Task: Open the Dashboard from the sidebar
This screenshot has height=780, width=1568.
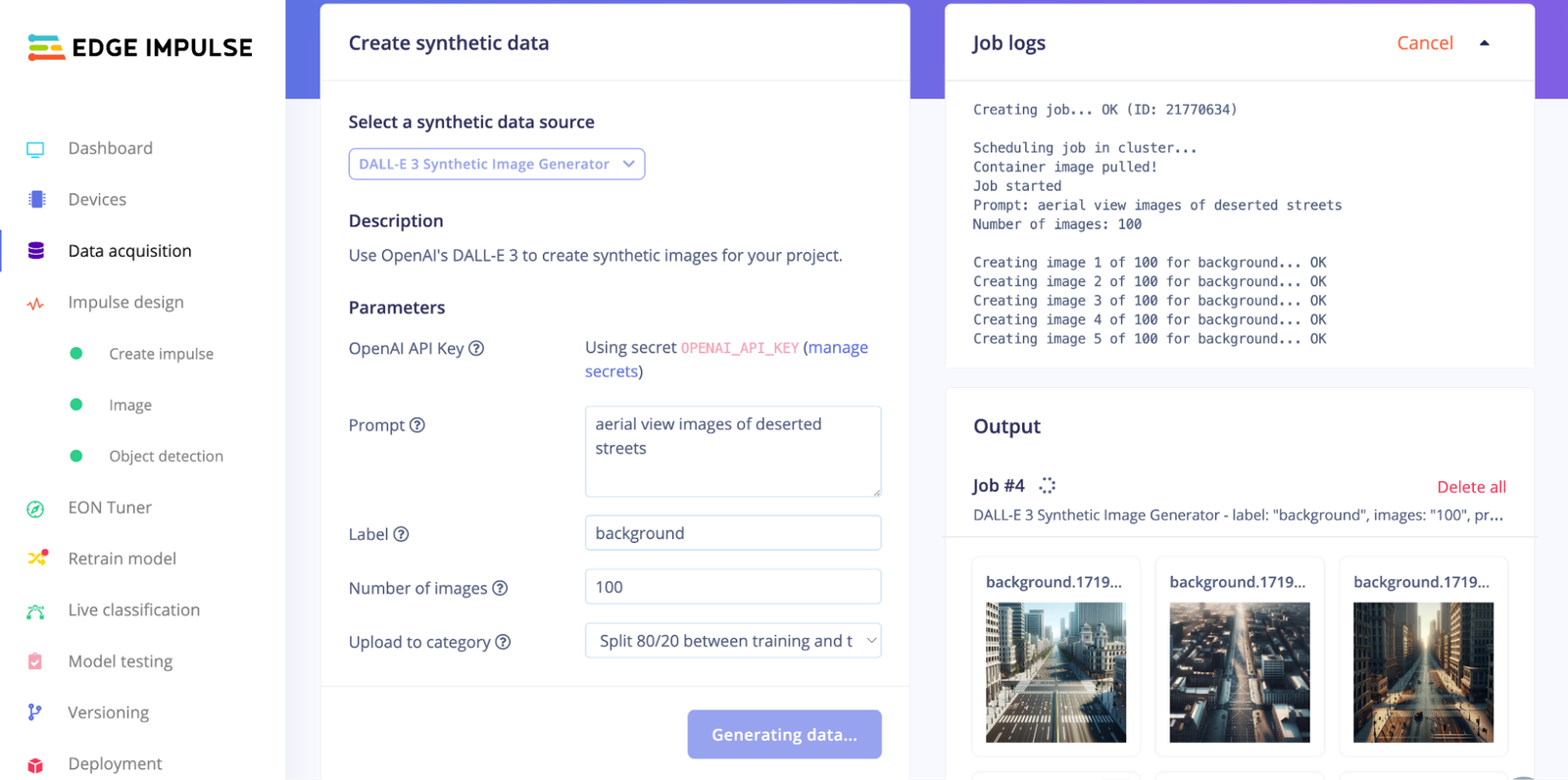Action: pyautogui.click(x=110, y=148)
